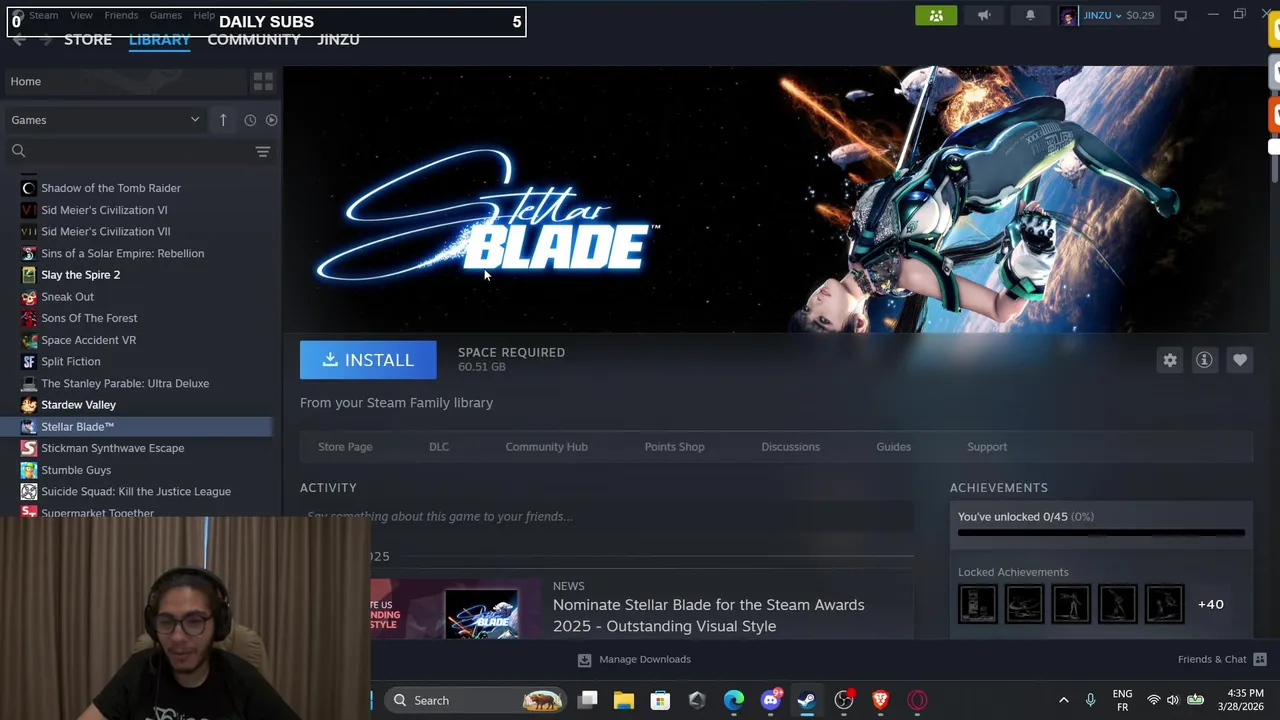Image resolution: width=1280 pixels, height=720 pixels.
Task: Open the Steam Awards news thumbnail
Action: click(455, 609)
